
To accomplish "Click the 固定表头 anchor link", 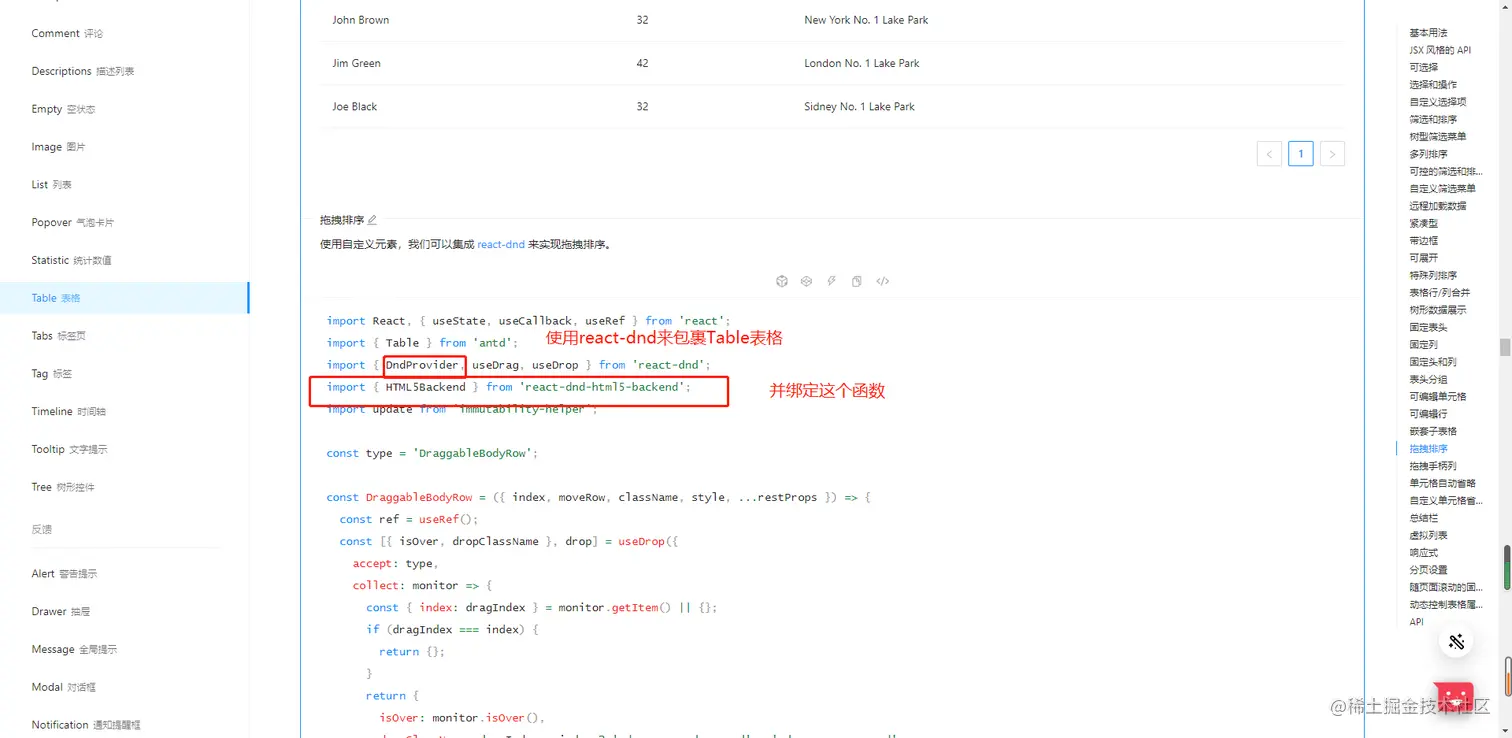I will [x=1427, y=327].
